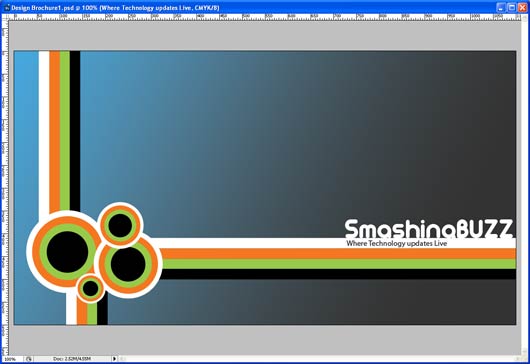The width and height of the screenshot is (530, 364).
Task: Click the Version Cue icon in status bar
Action: (x=29, y=359)
